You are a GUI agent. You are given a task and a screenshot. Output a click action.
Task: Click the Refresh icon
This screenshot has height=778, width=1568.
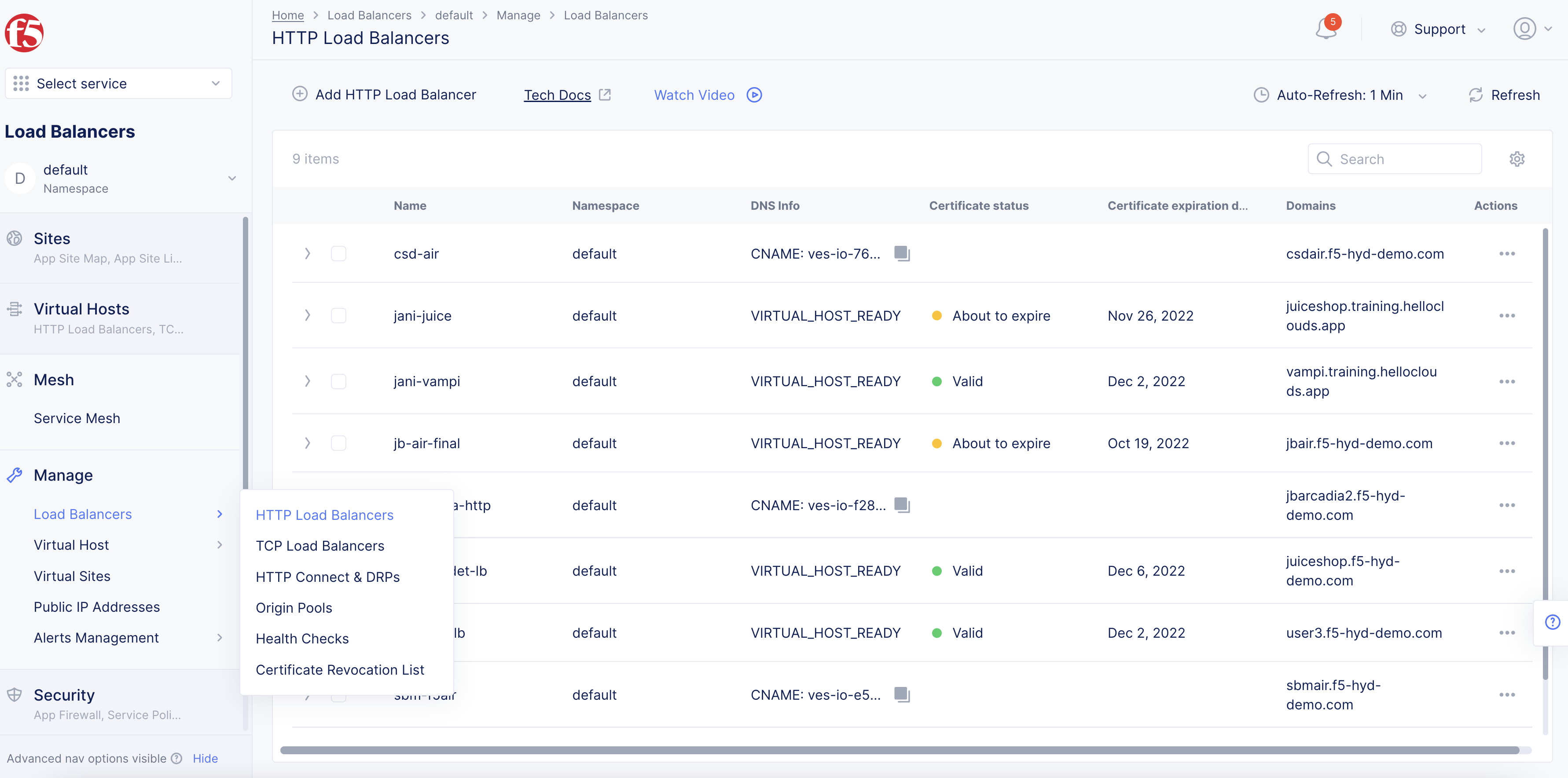coord(1476,95)
